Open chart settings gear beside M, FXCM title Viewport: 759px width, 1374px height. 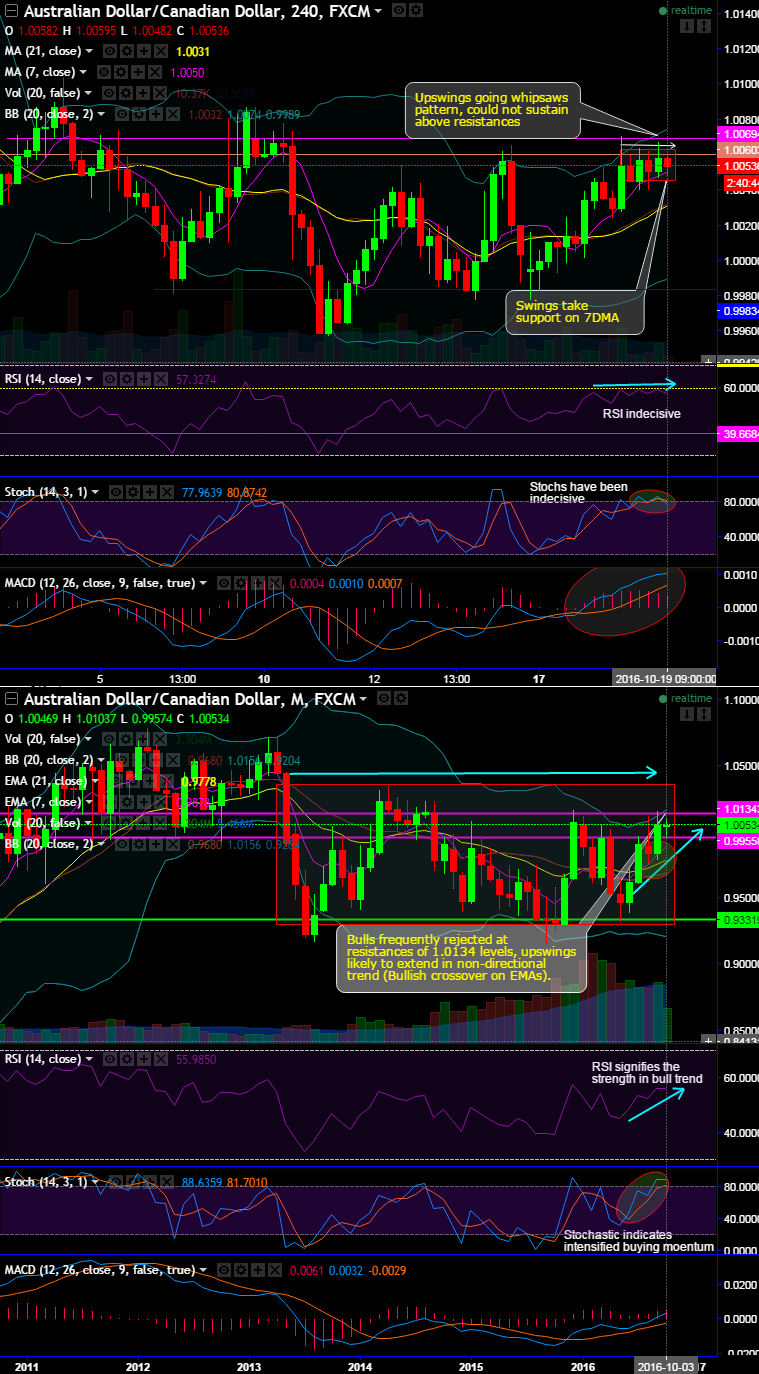[401, 698]
